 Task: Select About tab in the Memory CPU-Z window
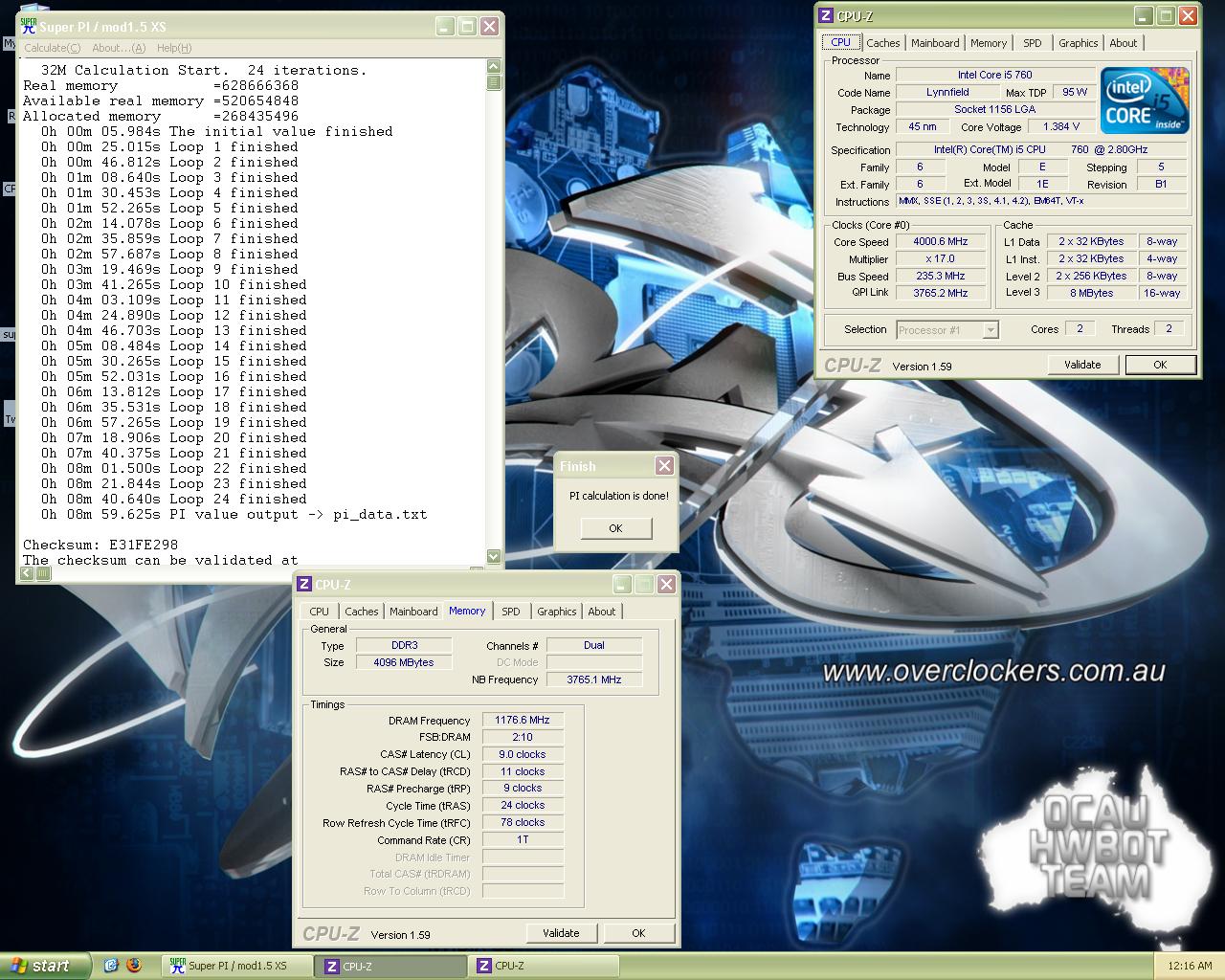click(602, 612)
